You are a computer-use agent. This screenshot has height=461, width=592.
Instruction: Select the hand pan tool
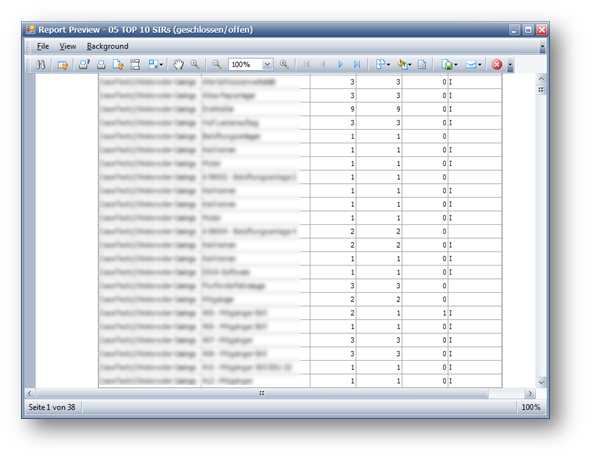coord(178,65)
